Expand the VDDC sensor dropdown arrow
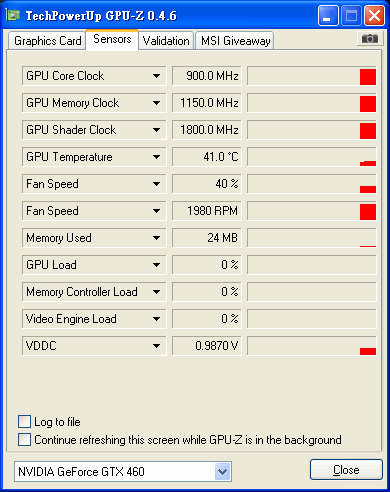The image size is (390, 492). [156, 346]
